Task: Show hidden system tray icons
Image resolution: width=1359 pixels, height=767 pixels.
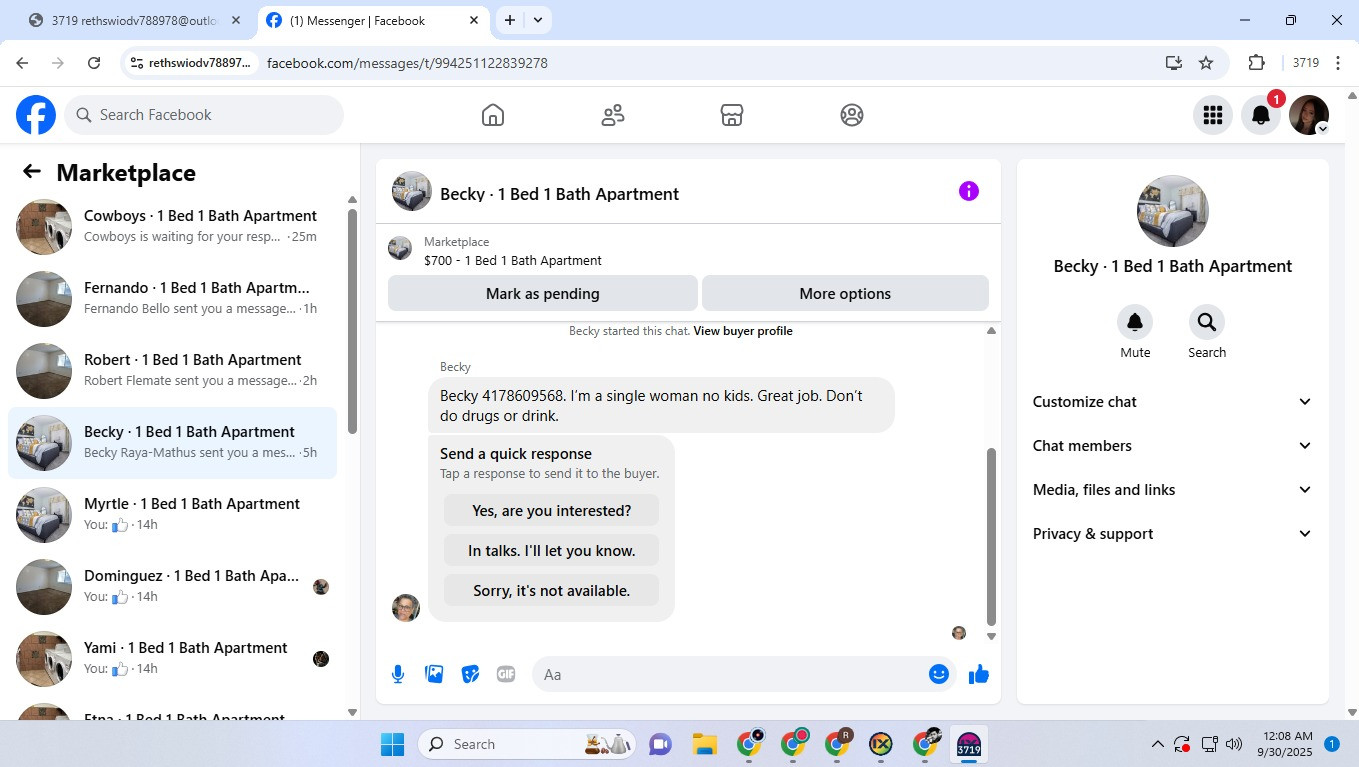Action: (x=1158, y=744)
